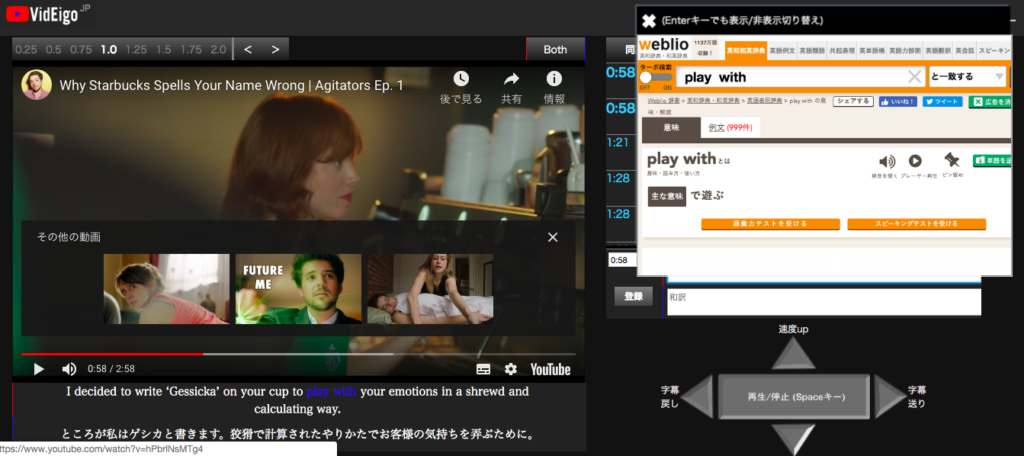Click the blue 'play with' subtitle link
The image size is (1024, 456).
coord(332,392)
